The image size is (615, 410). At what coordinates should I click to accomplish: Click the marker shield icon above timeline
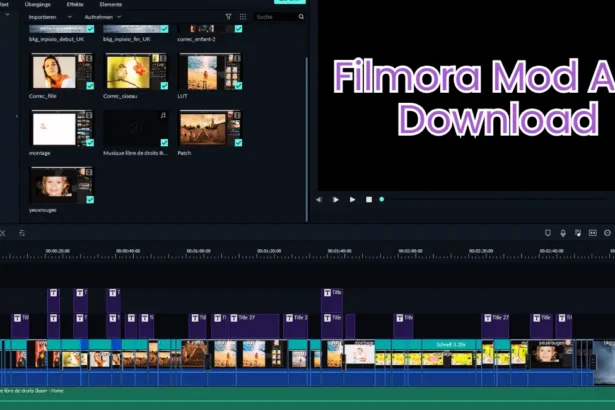548,233
